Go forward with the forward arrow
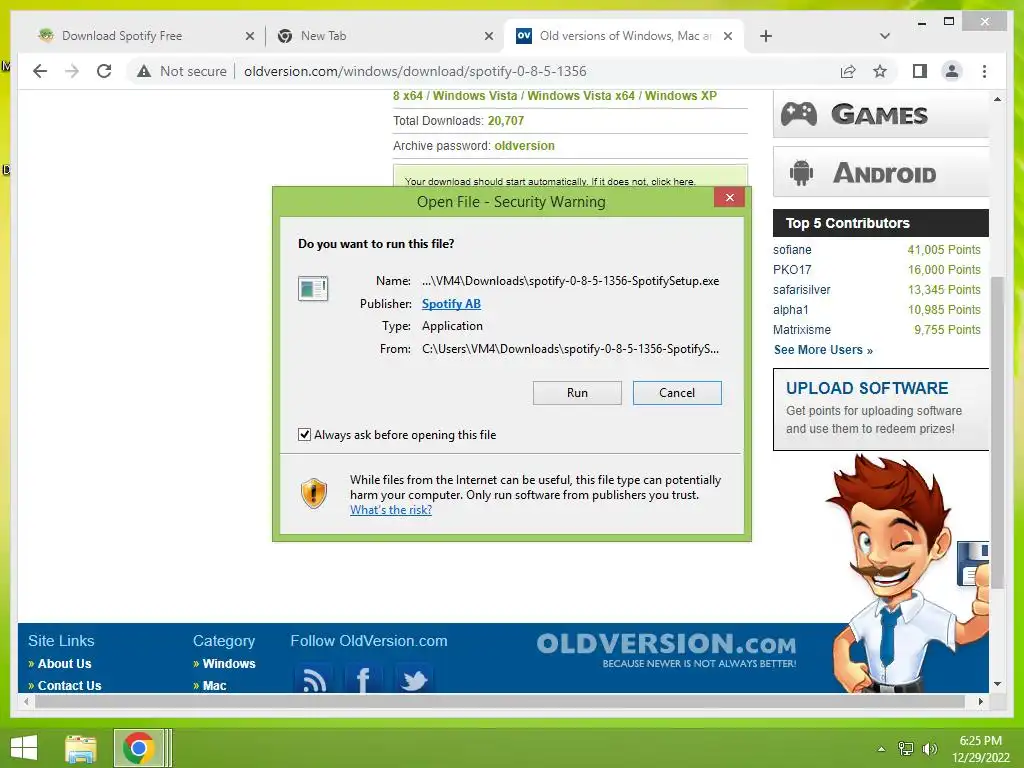Image resolution: width=1024 pixels, height=768 pixels. click(72, 71)
